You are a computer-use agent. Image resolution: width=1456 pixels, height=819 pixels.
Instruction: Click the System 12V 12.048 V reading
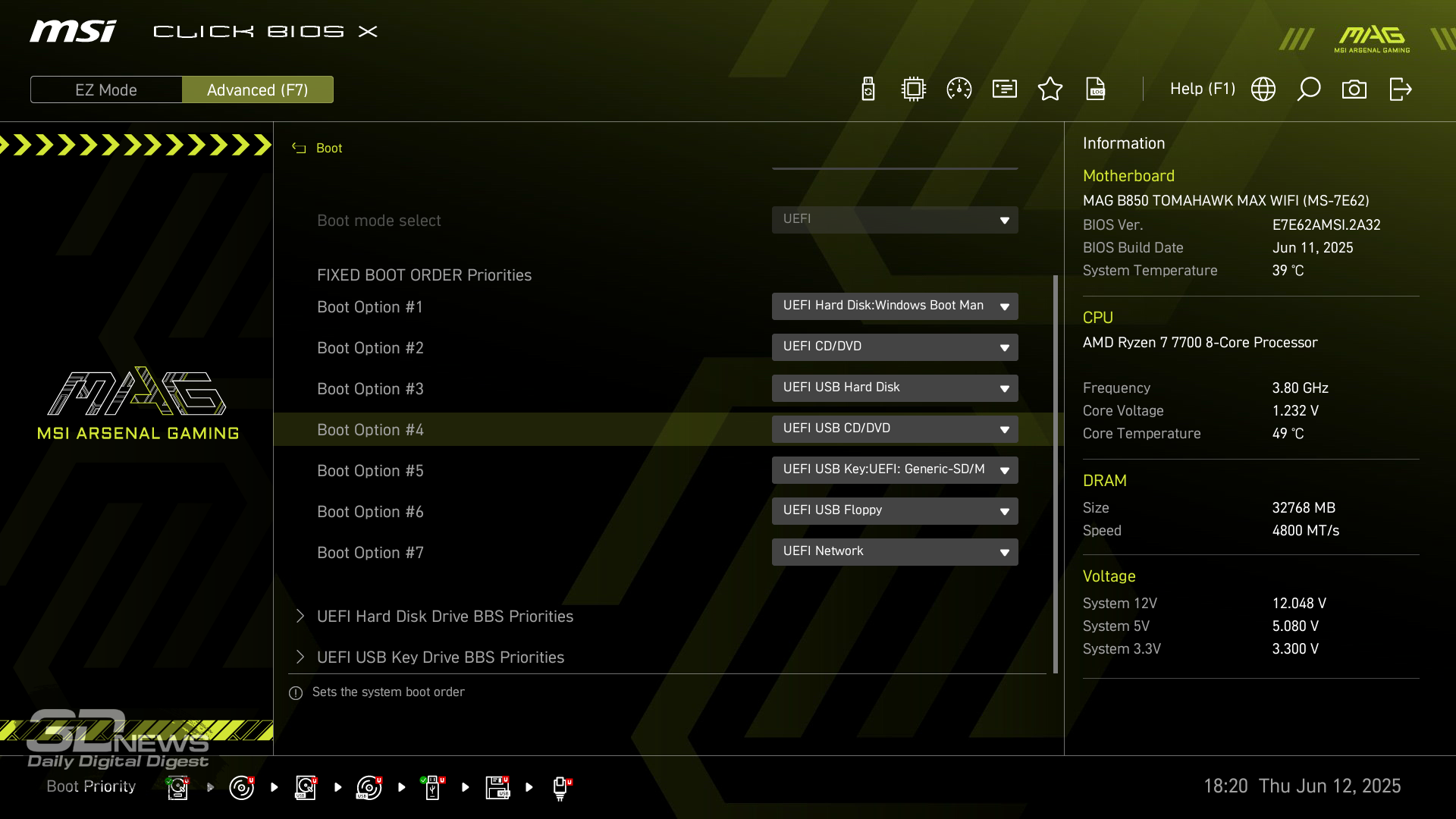(x=1299, y=604)
